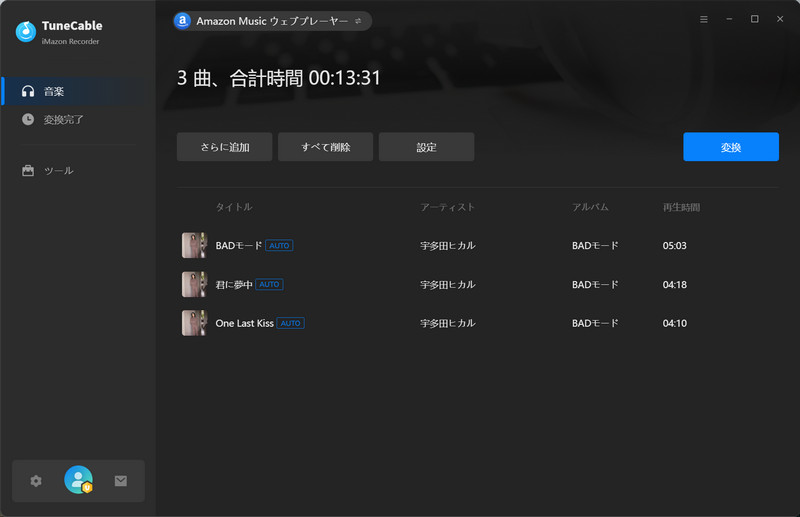Click the 3 曲、合計時間 00:13:31 heading

point(279,78)
